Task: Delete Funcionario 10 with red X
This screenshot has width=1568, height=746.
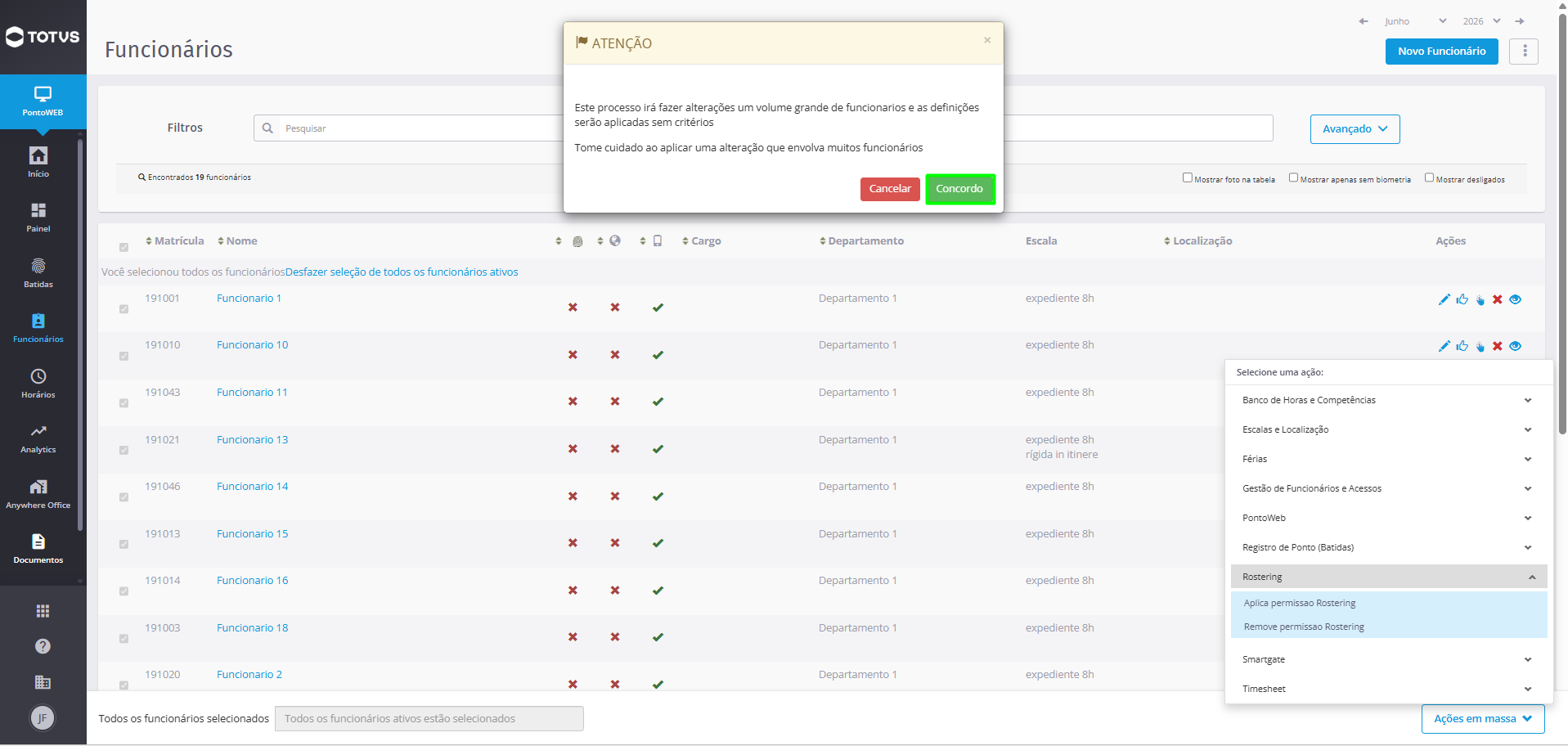Action: (1497, 346)
